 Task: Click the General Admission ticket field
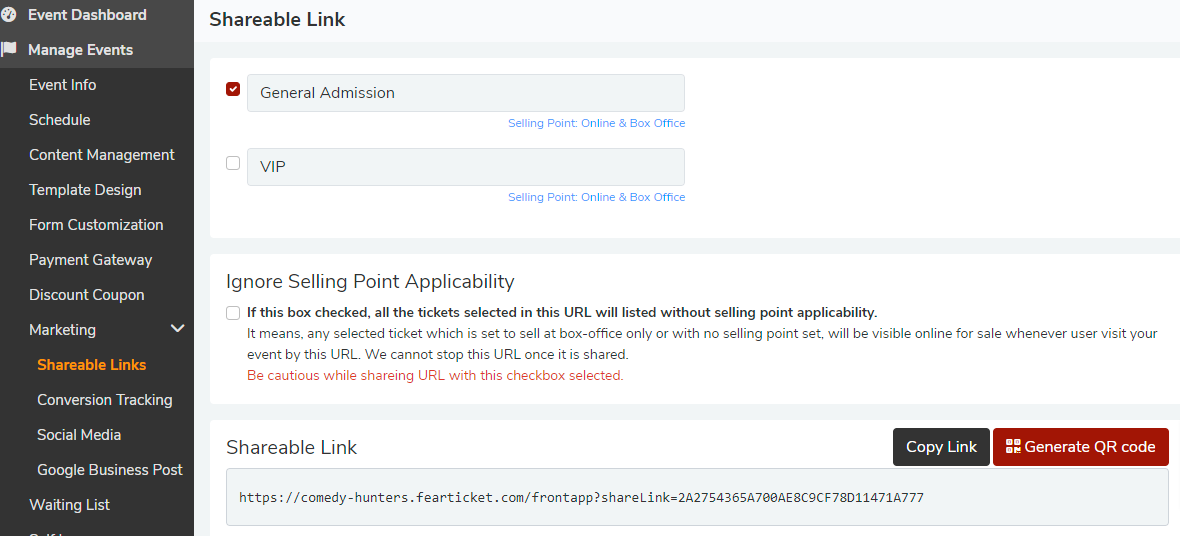[x=466, y=93]
